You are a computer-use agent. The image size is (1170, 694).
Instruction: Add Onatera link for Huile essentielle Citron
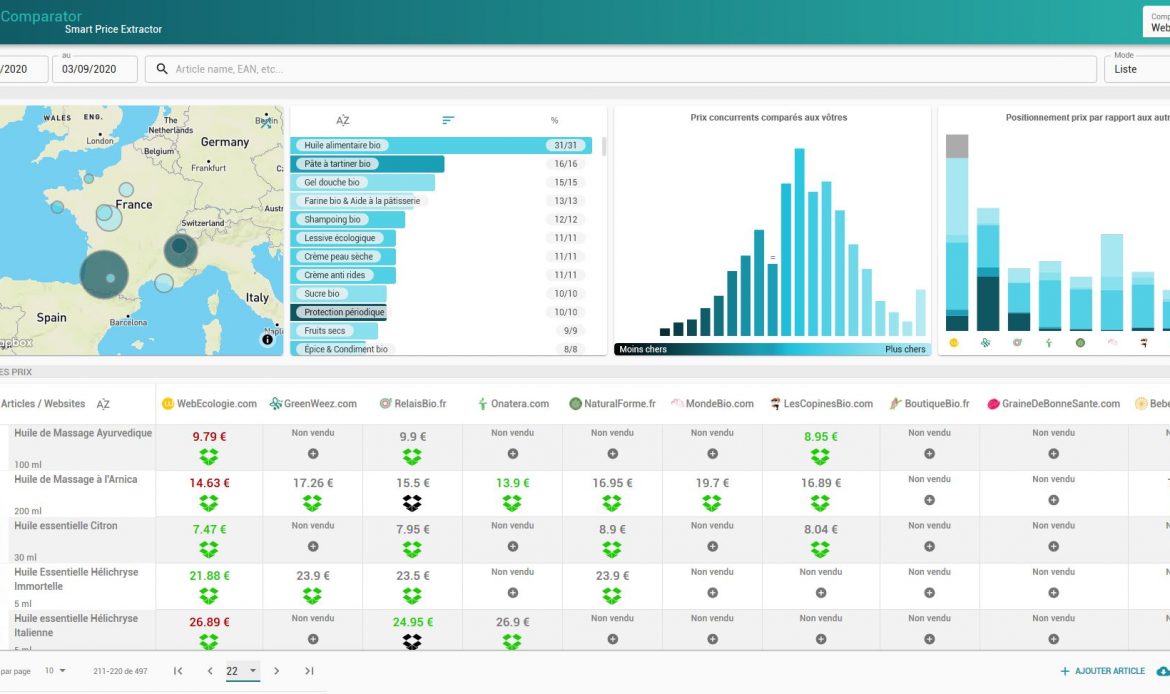513,546
